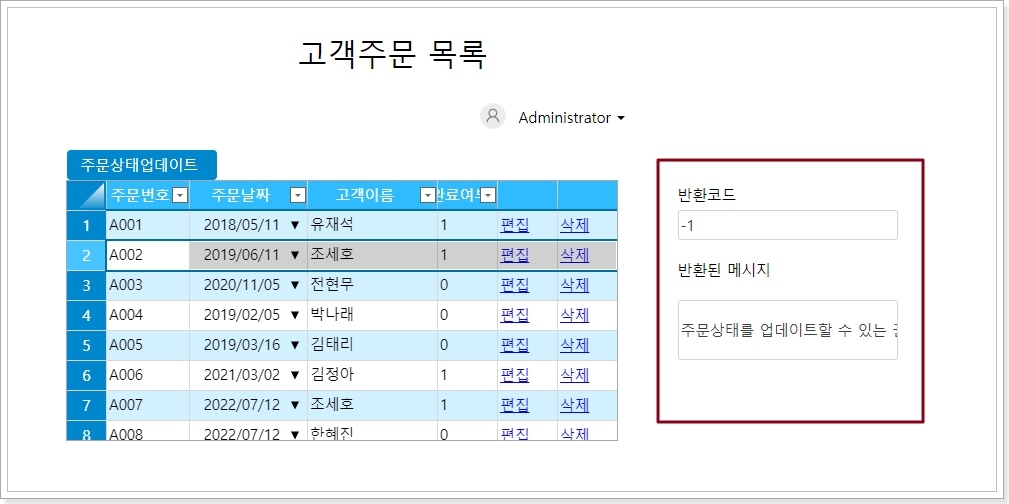Viewport: 1009px width, 504px height.
Task: Click the Administrator user avatar icon
Action: 492,117
